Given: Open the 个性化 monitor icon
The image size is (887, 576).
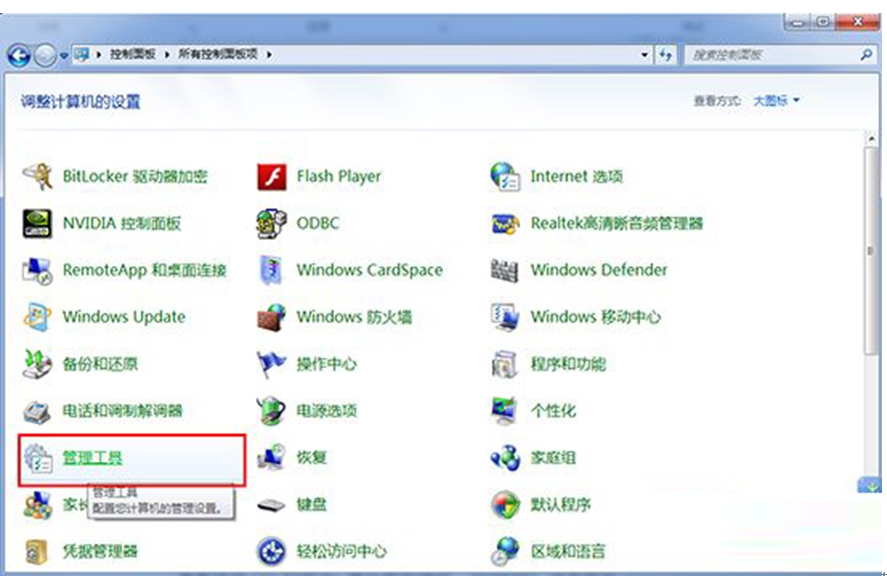Looking at the screenshot, I should coord(505,411).
